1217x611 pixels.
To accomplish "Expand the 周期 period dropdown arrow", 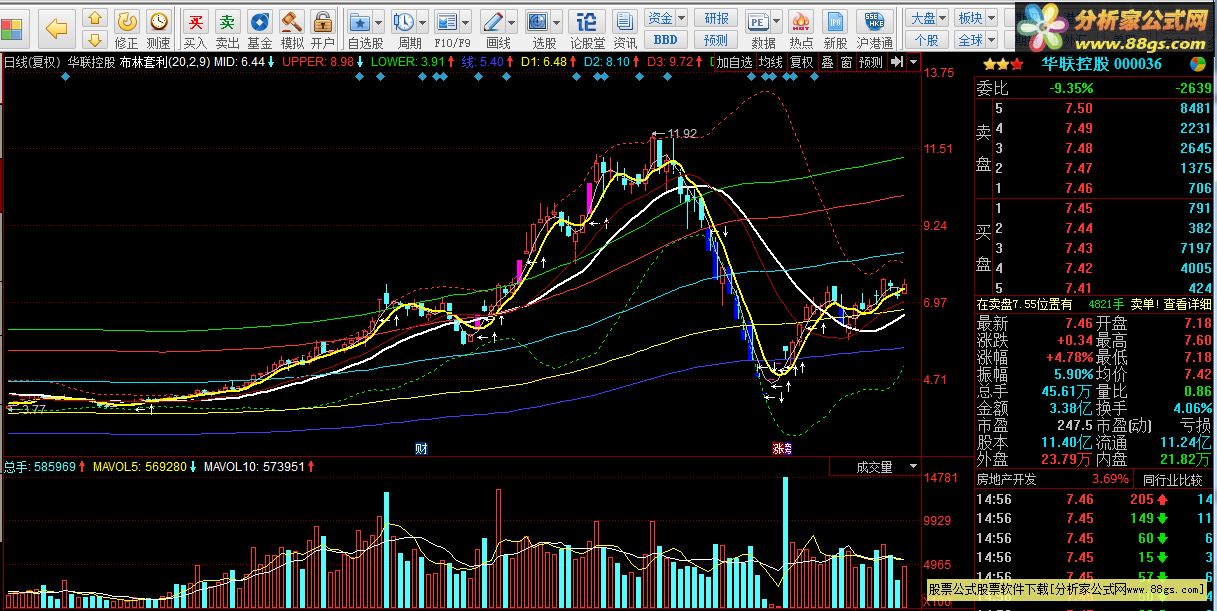I will 423,21.
